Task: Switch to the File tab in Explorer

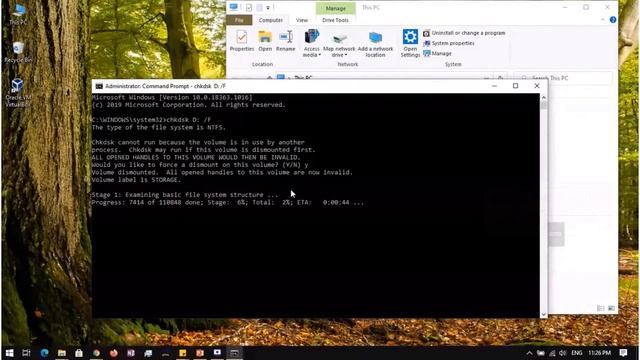Action: (239, 20)
